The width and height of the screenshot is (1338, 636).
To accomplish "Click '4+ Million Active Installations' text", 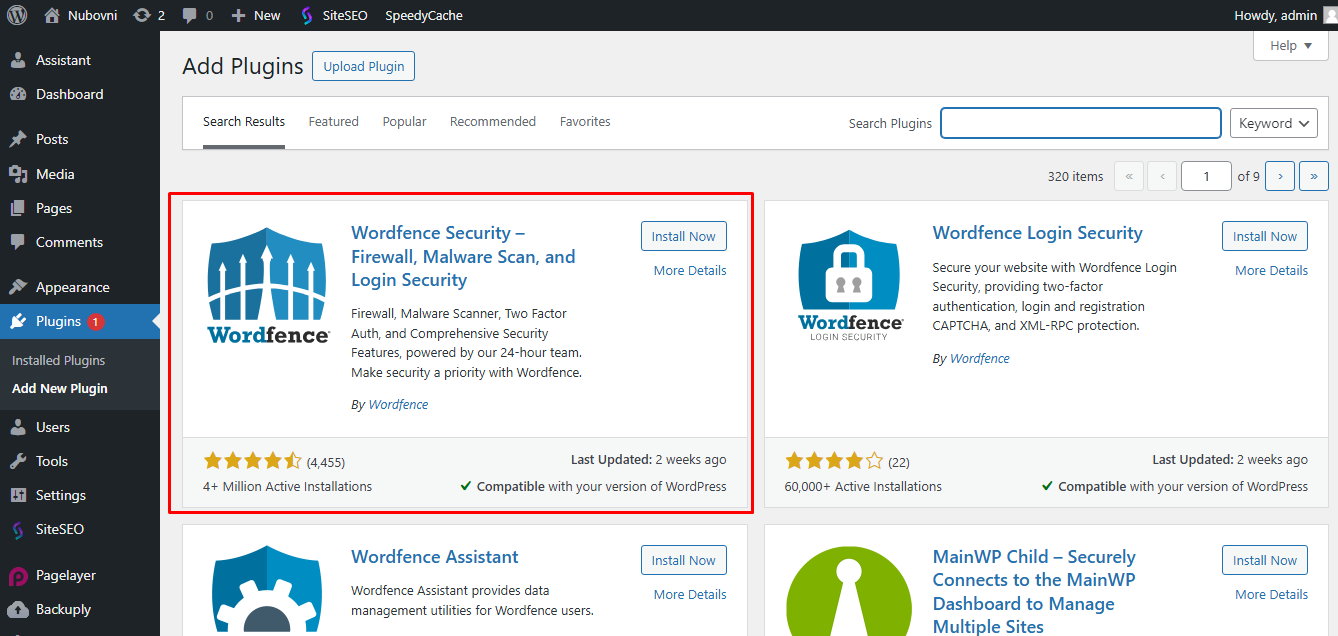I will (x=288, y=486).
